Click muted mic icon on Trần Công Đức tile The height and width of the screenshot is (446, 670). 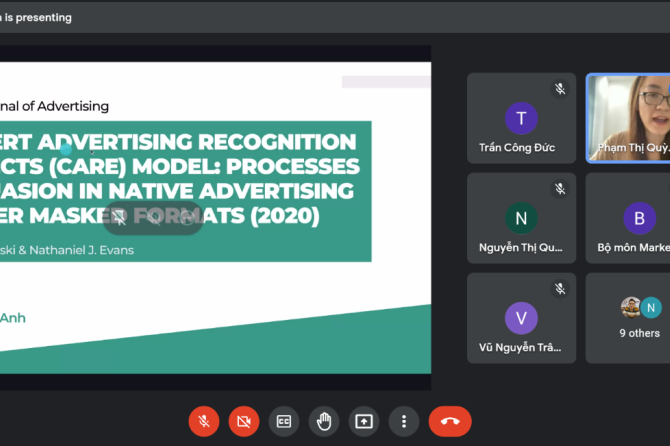point(561,88)
